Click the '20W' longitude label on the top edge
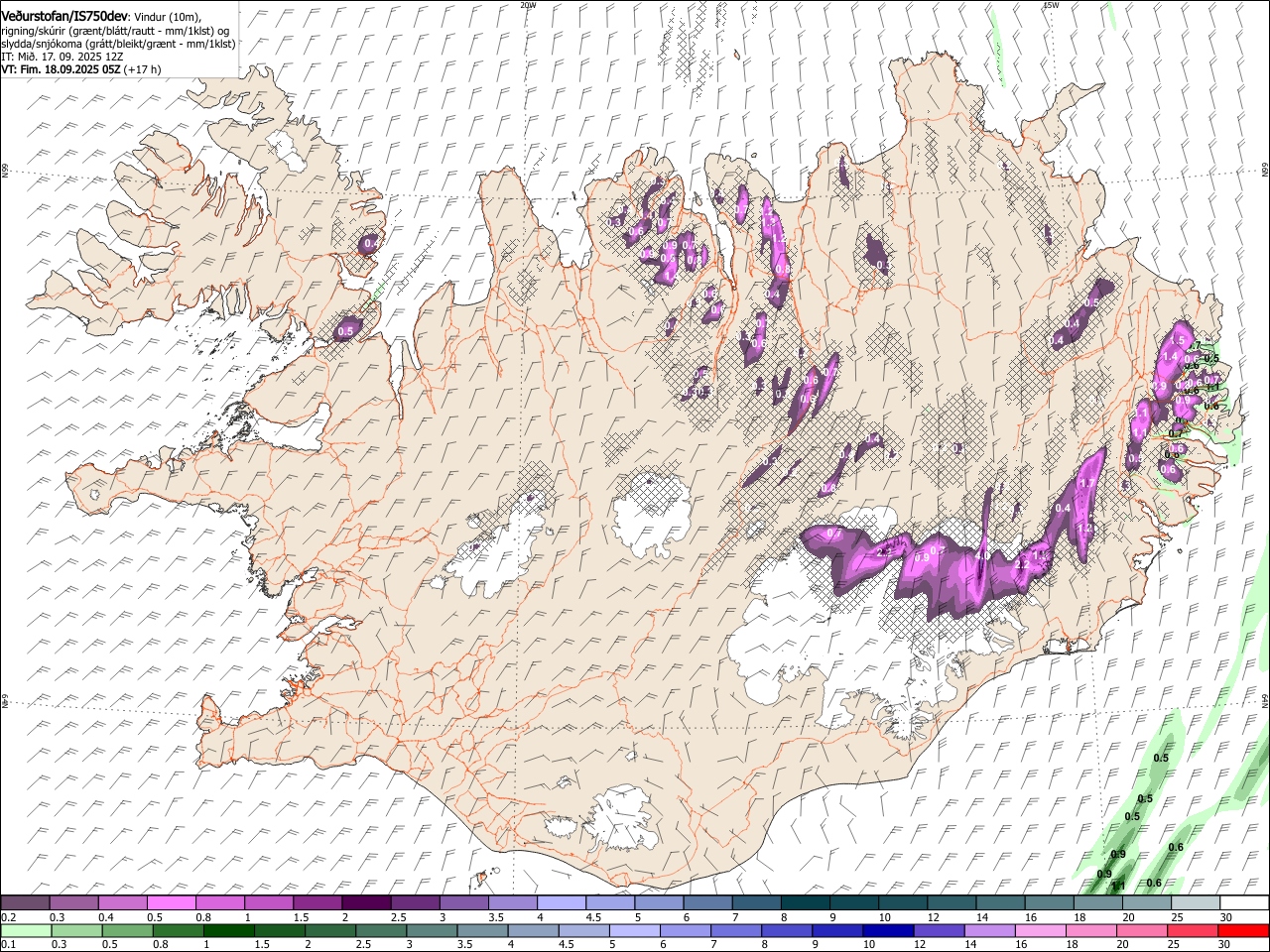The image size is (1270, 952). 528,5
